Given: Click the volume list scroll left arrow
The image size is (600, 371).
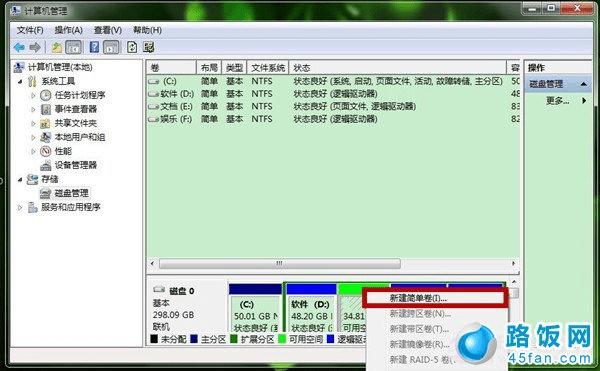Looking at the screenshot, I should click(x=152, y=263).
